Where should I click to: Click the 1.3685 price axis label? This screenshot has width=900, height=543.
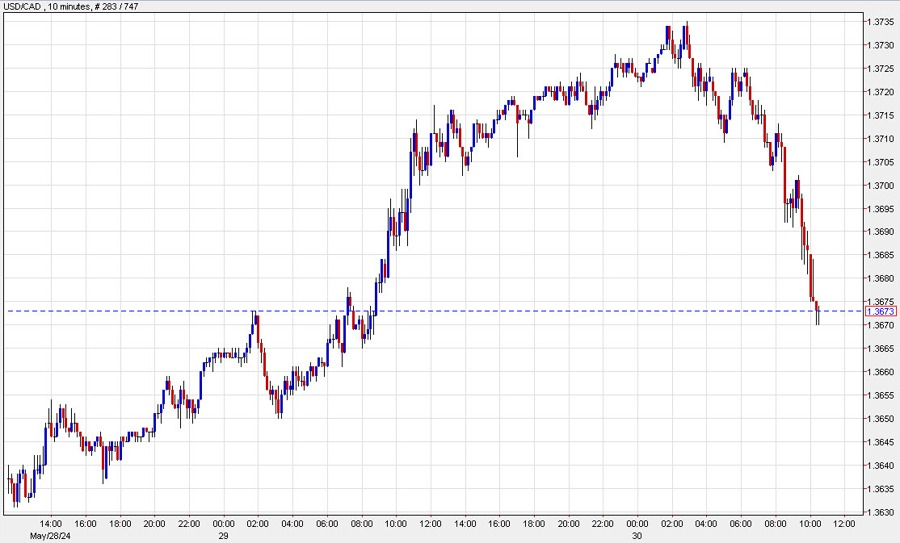click(x=880, y=255)
